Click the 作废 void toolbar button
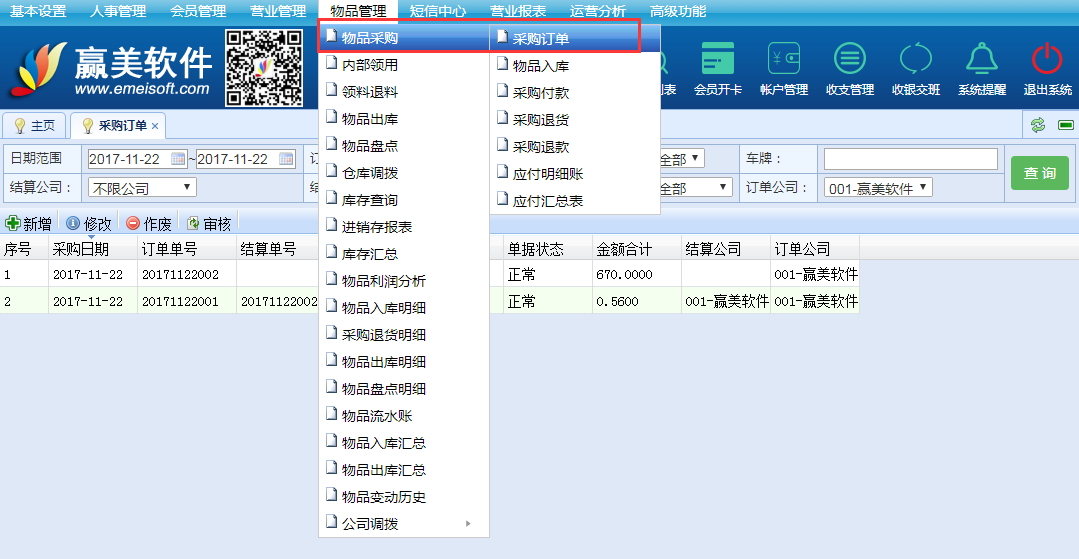 point(149,223)
